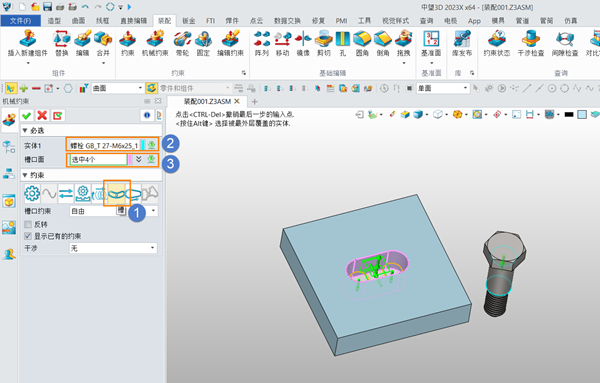Viewport: 600px width, 383px height.
Task: Collapse the 必选 section
Action: [25, 130]
